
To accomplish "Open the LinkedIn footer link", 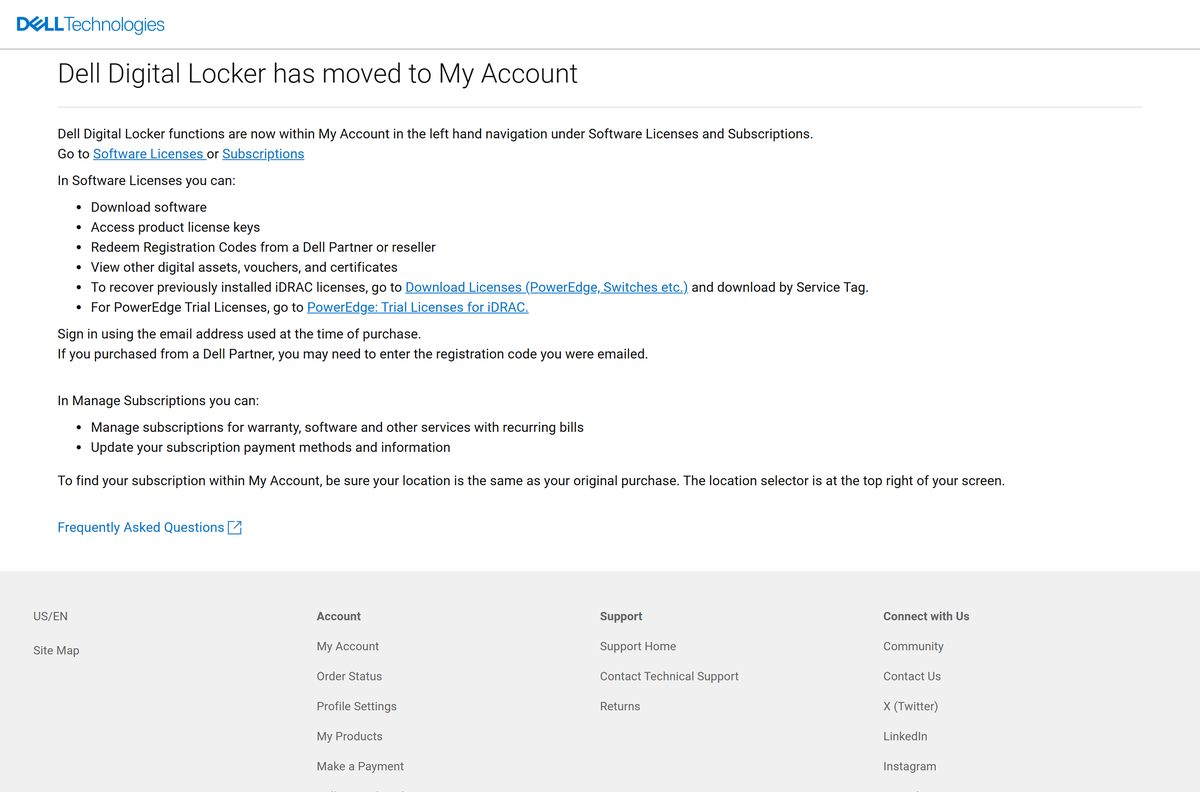I will [x=905, y=736].
